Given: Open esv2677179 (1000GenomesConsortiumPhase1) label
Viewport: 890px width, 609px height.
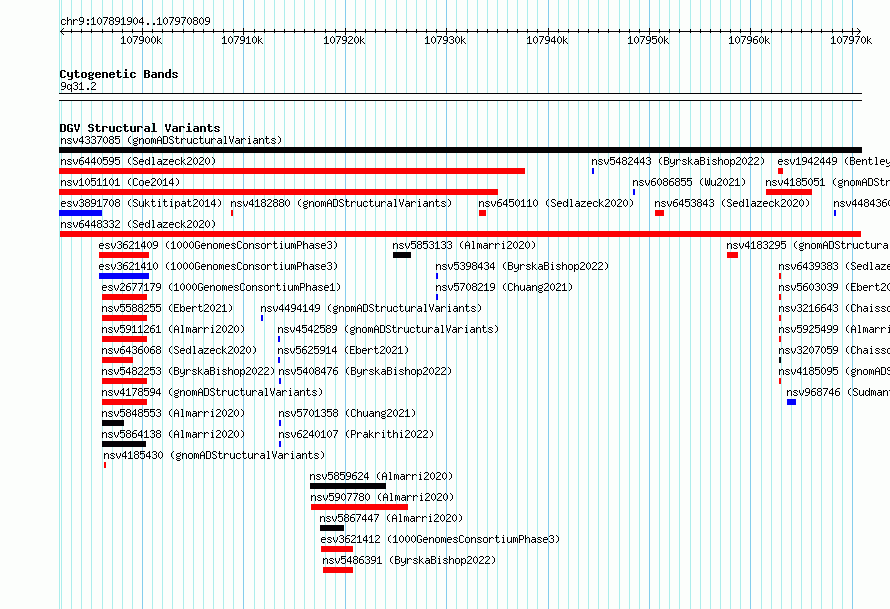Looking at the screenshot, I should 221,287.
